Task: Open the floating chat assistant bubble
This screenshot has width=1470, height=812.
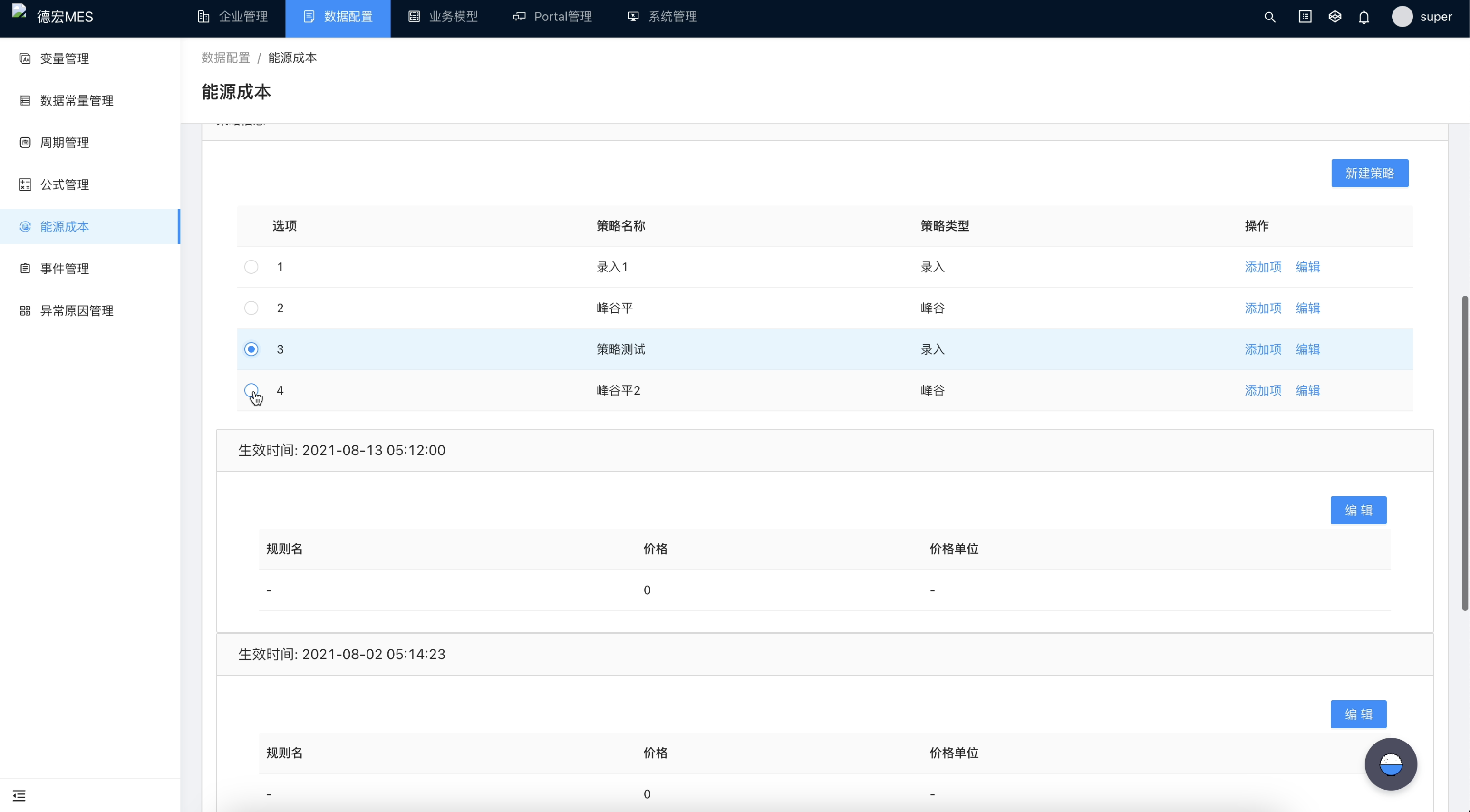Action: point(1391,764)
